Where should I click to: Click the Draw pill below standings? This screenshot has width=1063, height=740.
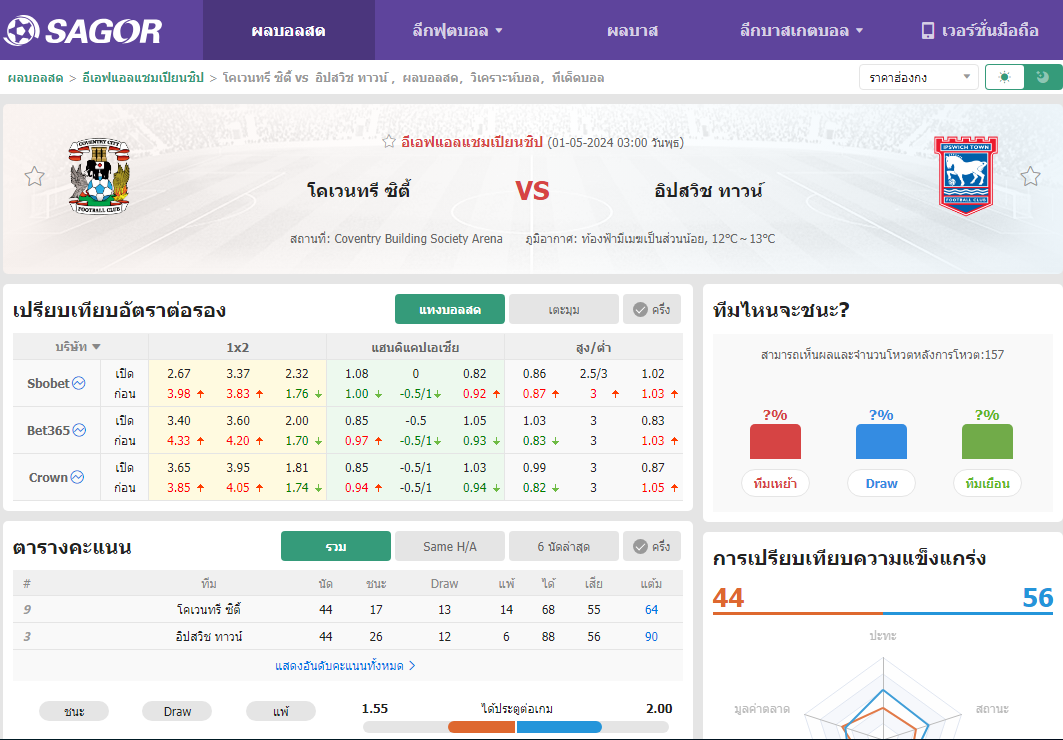pyautogui.click(x=177, y=711)
